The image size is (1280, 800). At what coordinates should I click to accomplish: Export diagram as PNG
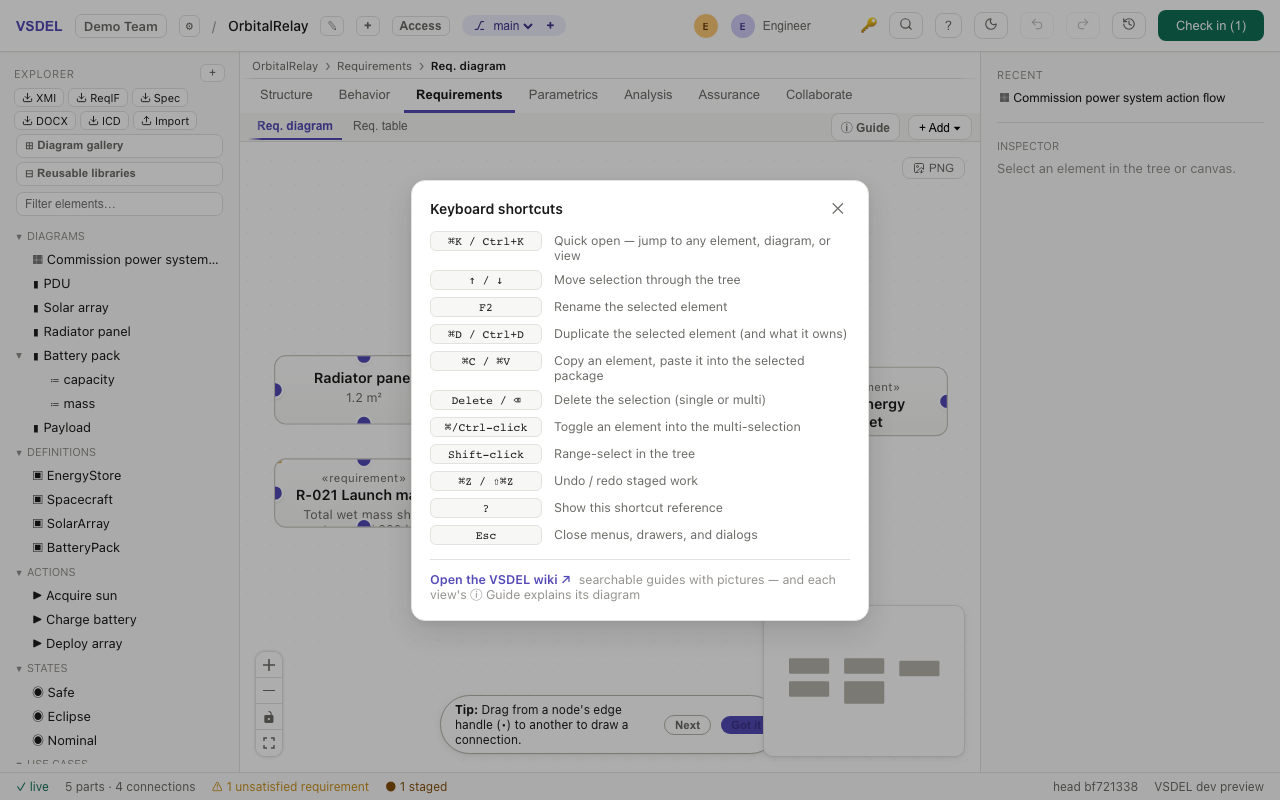933,168
